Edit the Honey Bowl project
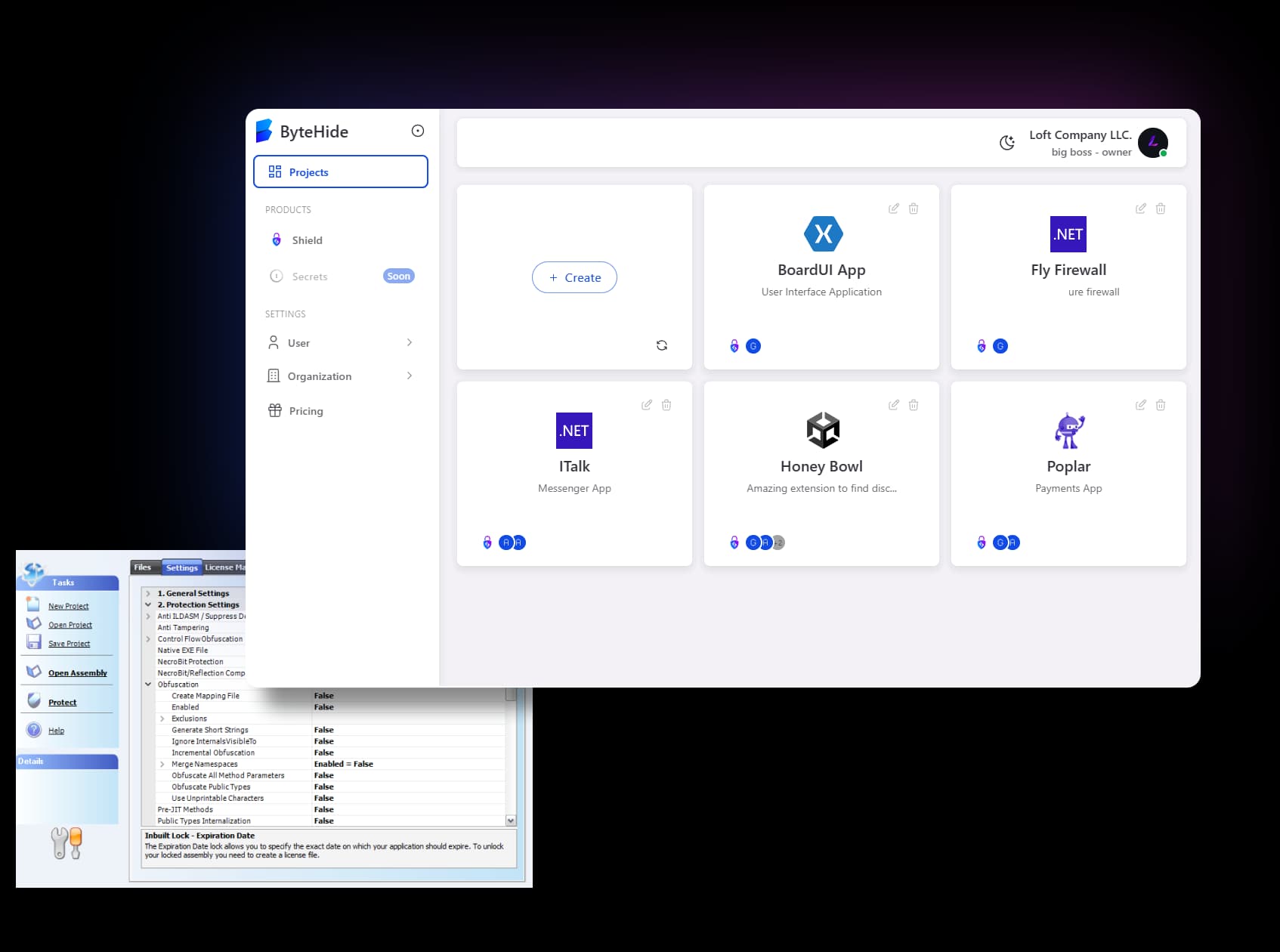1280x952 pixels. (894, 405)
